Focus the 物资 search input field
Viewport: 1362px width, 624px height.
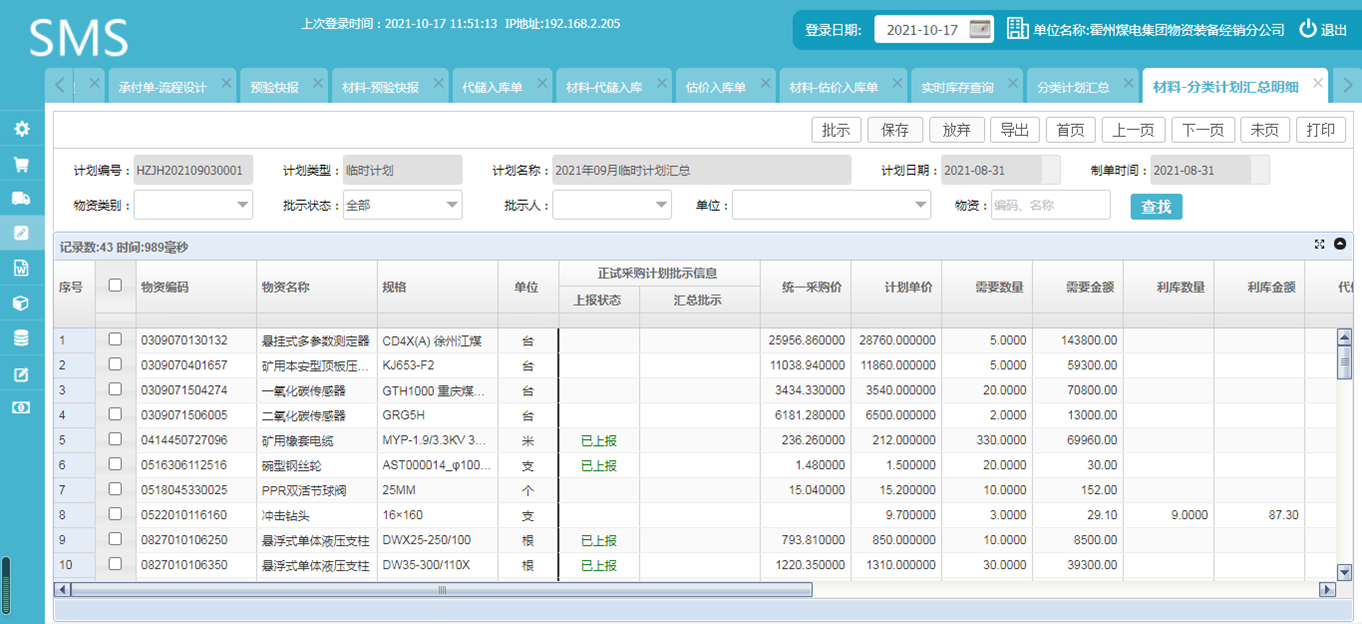point(1050,205)
